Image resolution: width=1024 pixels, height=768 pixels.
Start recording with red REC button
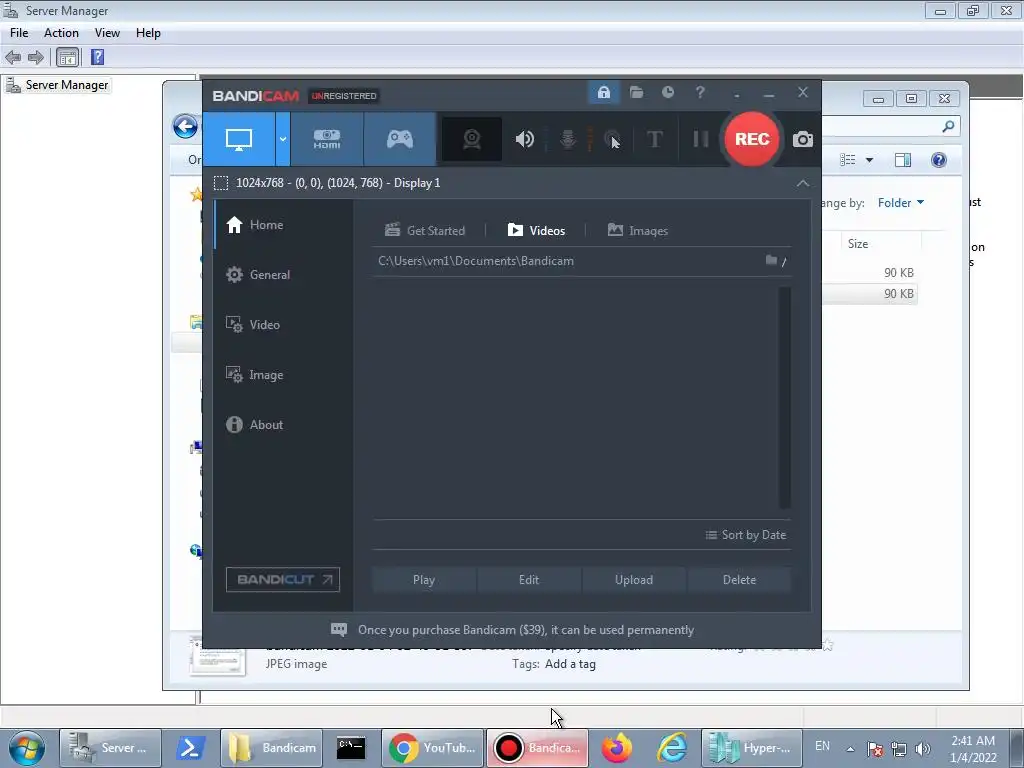click(752, 139)
